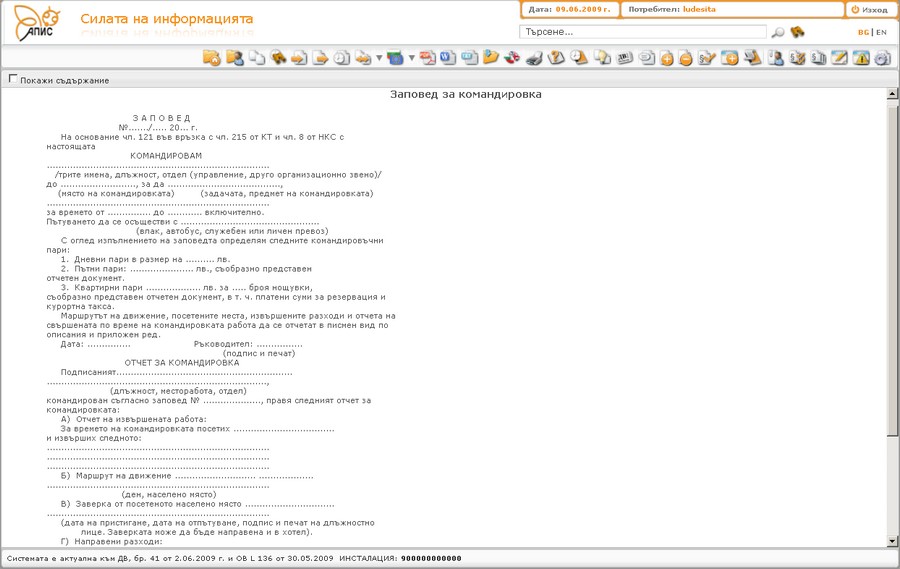Click the status text 'Системата е актуална към ДВ'
900x569 pixels.
click(x=68, y=558)
